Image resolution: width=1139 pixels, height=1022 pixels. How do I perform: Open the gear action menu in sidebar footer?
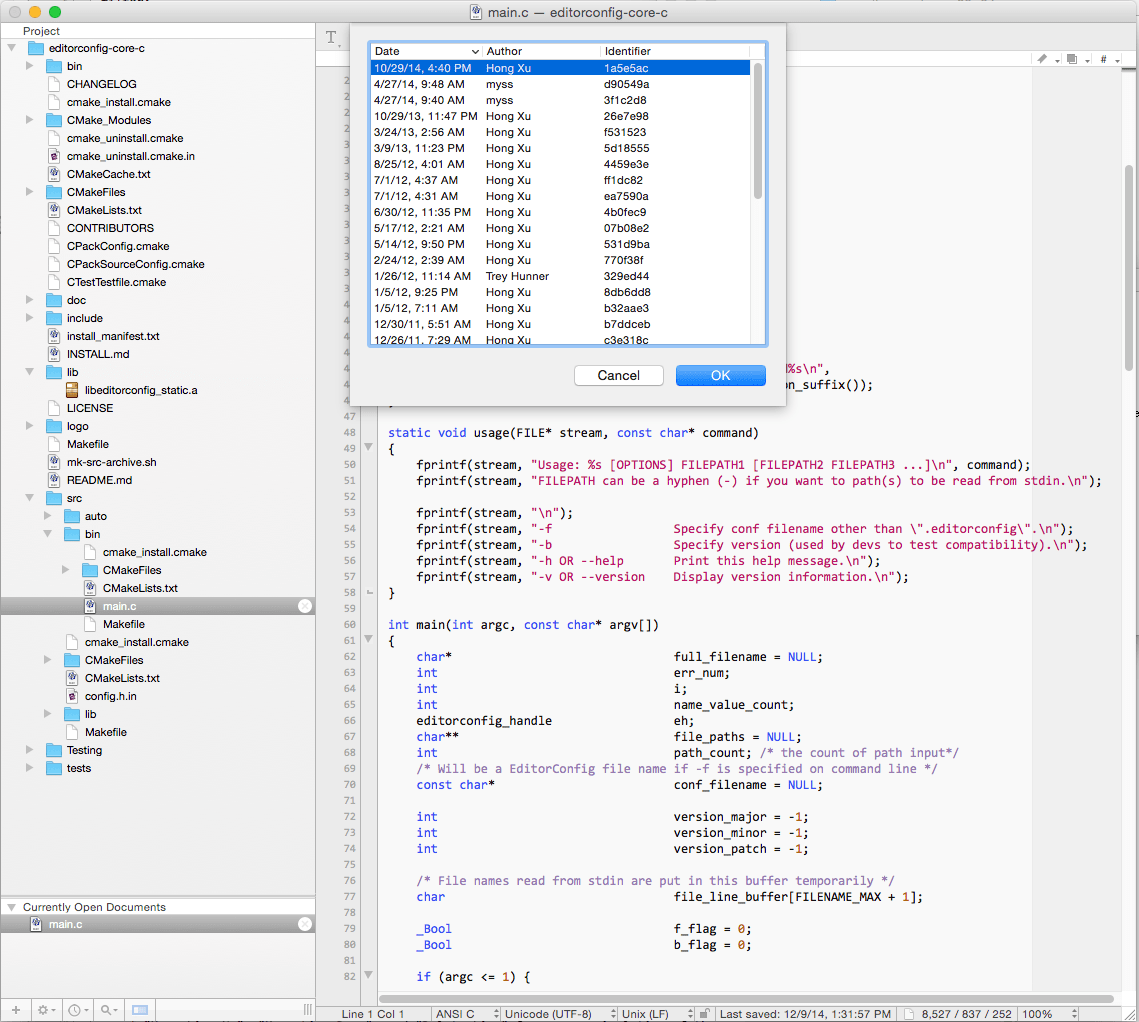point(46,1010)
